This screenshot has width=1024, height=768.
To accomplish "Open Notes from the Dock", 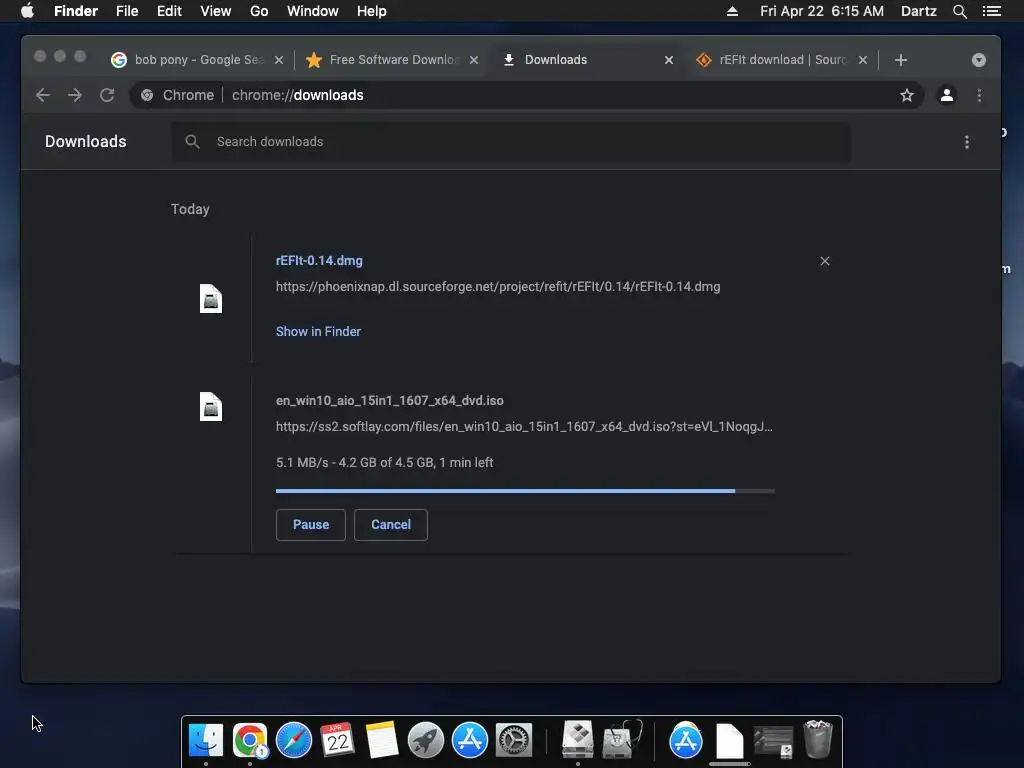I will point(382,740).
